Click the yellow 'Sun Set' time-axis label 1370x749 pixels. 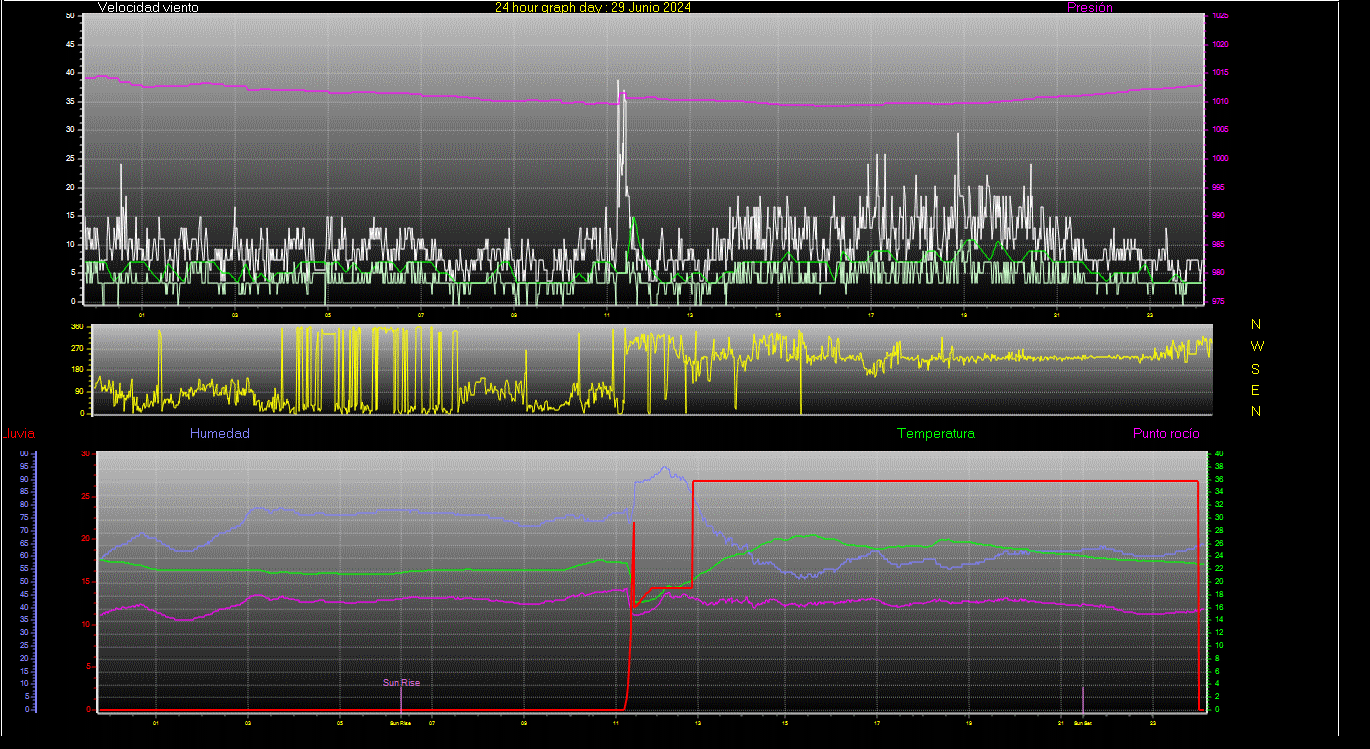pos(1082,722)
